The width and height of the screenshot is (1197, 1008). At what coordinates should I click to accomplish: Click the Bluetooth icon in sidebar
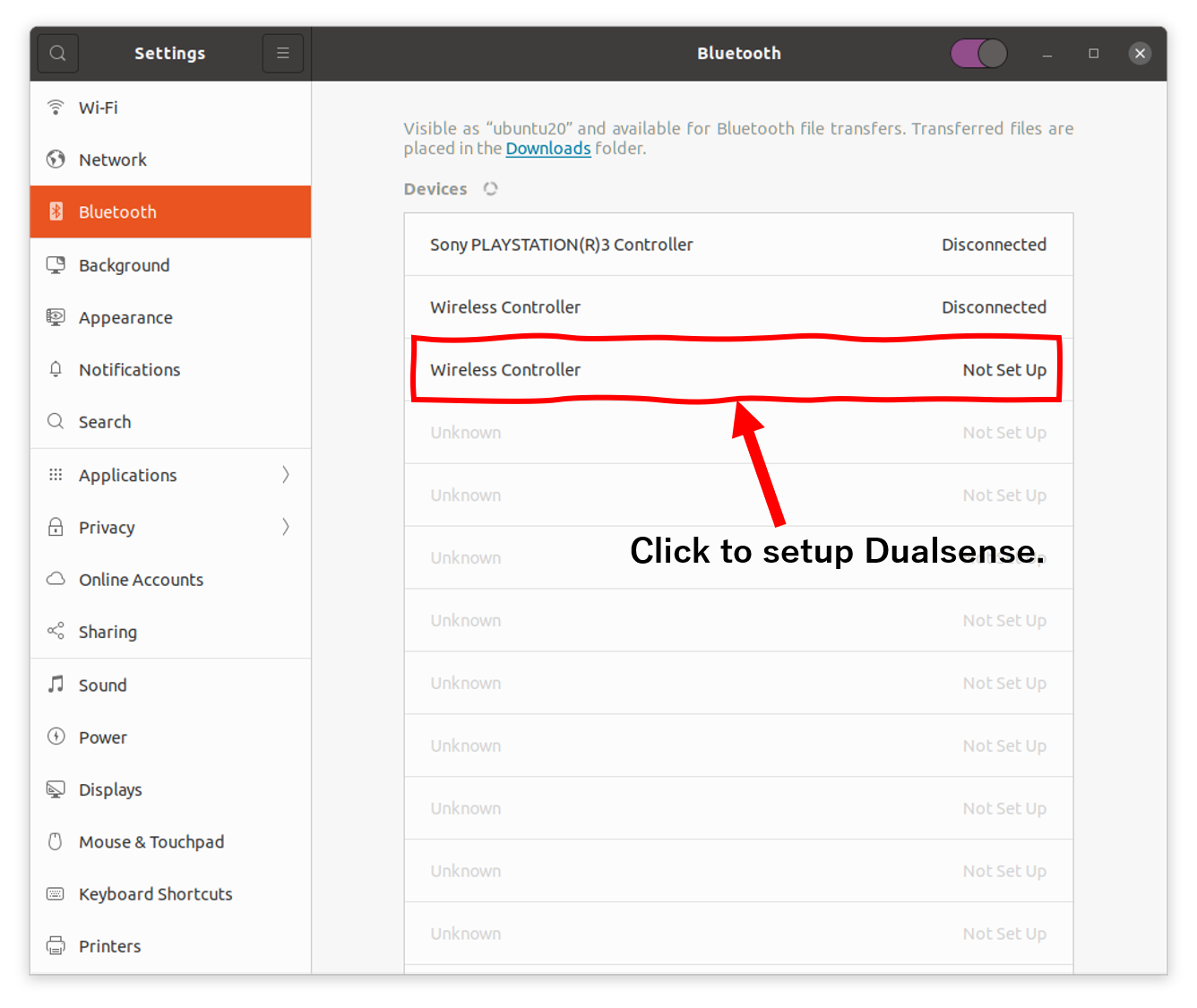pos(56,211)
